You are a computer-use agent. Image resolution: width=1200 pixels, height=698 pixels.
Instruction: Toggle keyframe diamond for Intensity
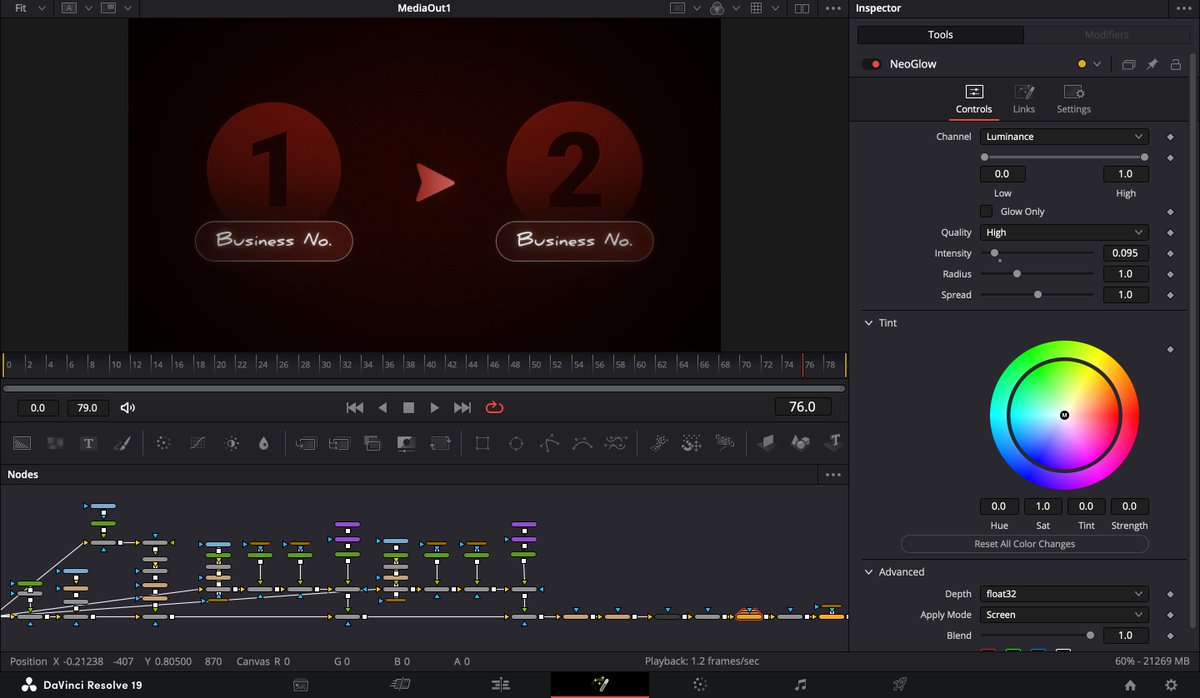pyautogui.click(x=1170, y=253)
